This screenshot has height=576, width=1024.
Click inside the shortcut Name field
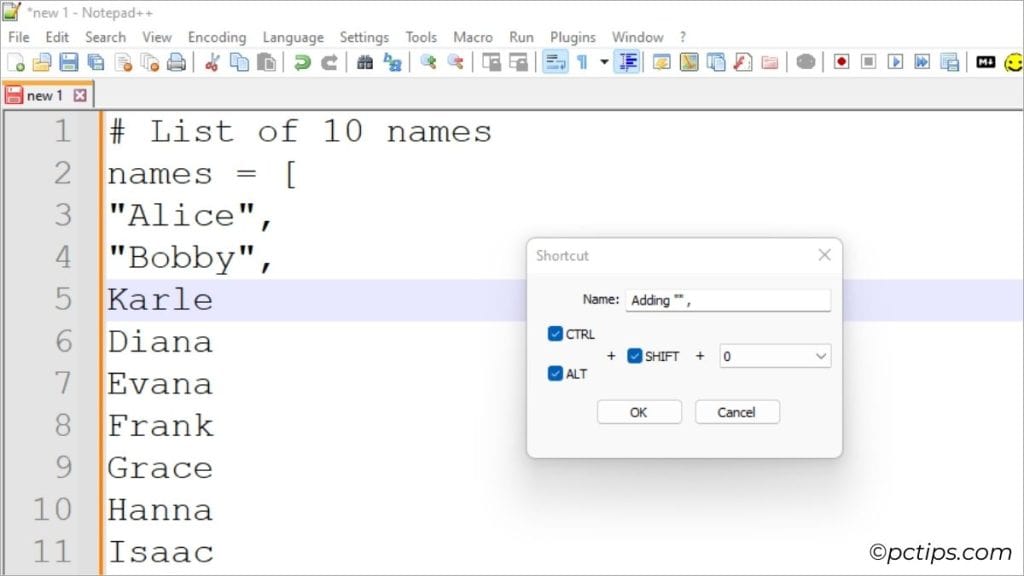pos(727,300)
